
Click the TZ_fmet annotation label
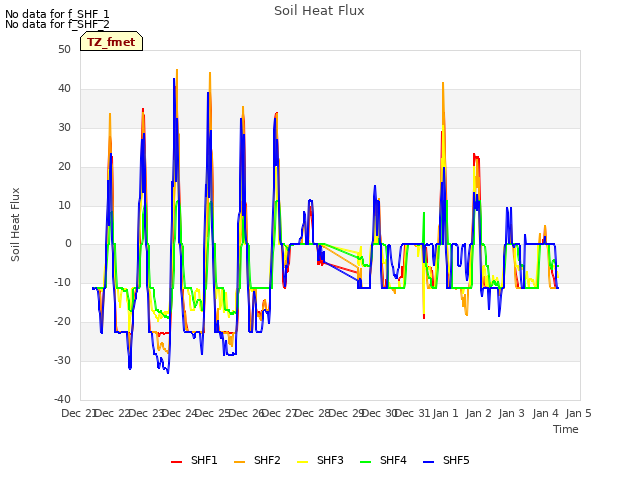pos(111,41)
